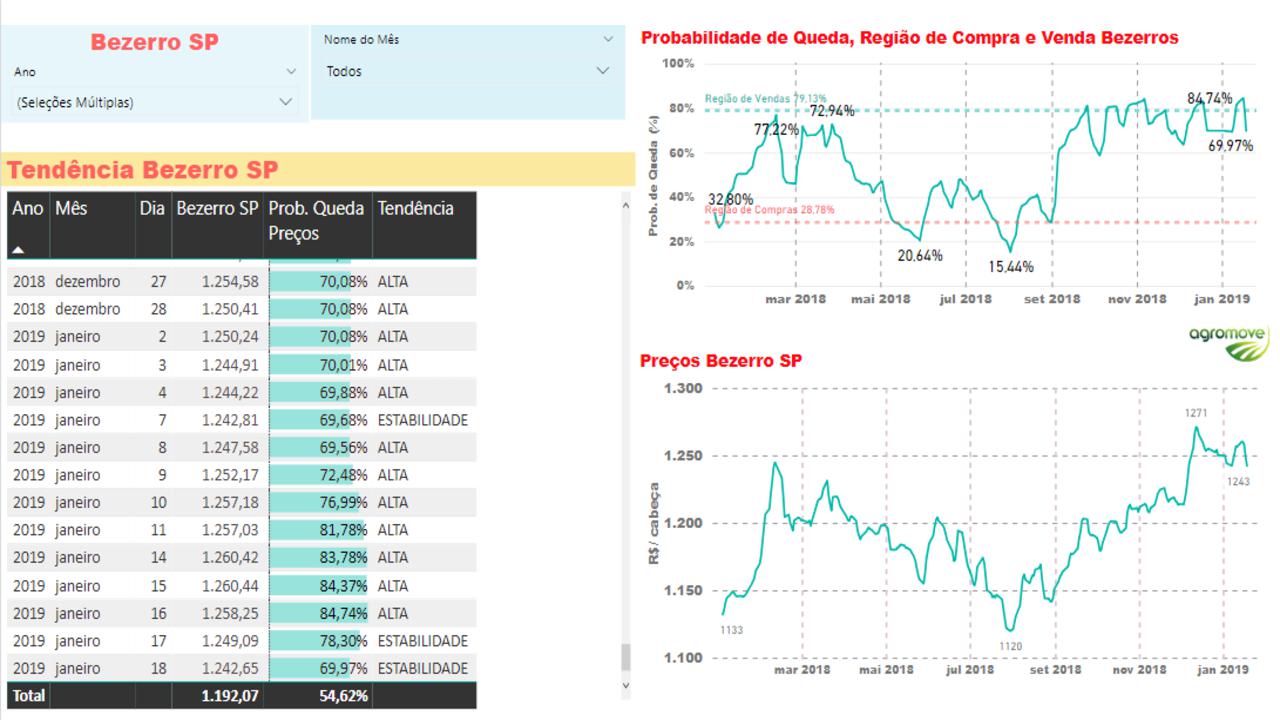Screen dimensions: 1280x720
Task: Select price cell 1.252,17
Action: click(229, 475)
